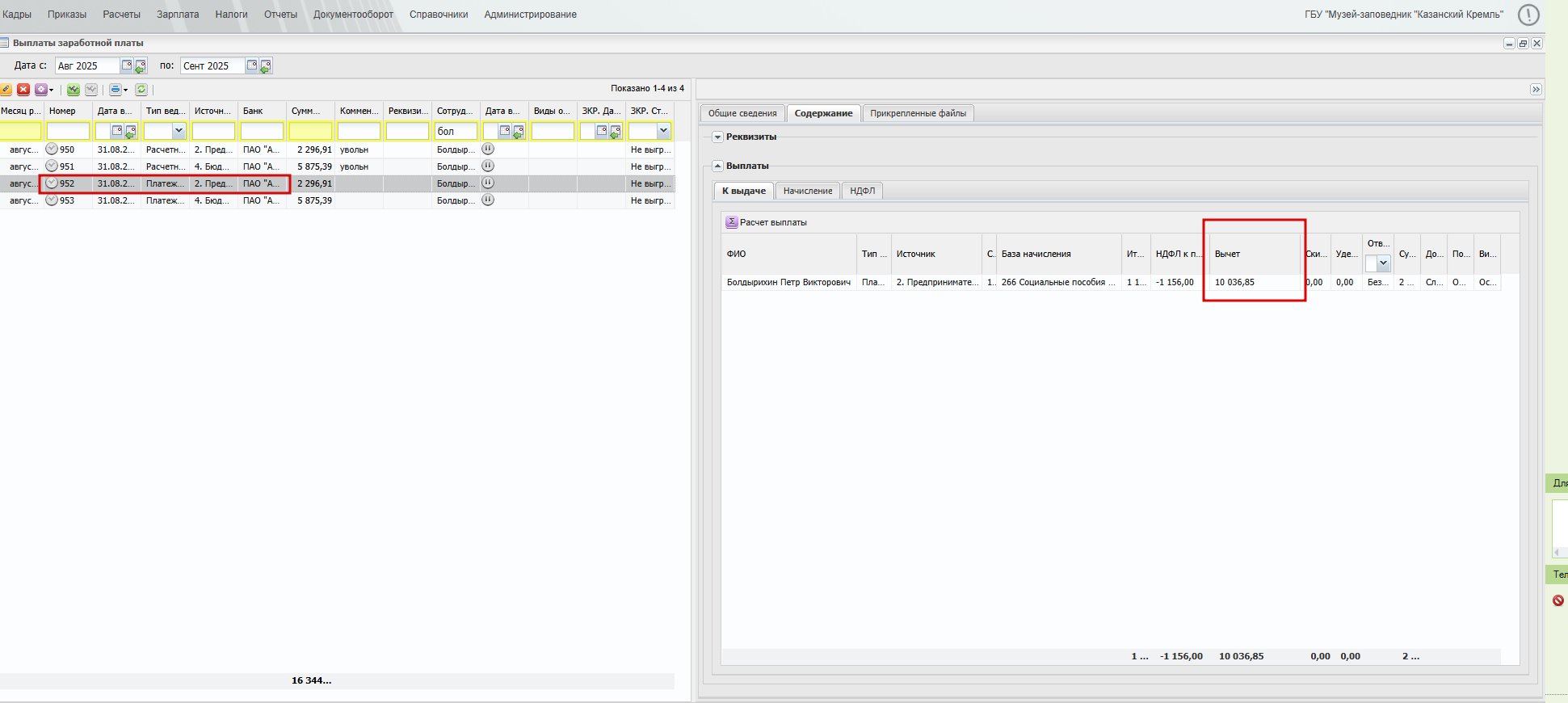Click the printer icon in toolbar
Screen dimensions: 1568x703
[116, 90]
